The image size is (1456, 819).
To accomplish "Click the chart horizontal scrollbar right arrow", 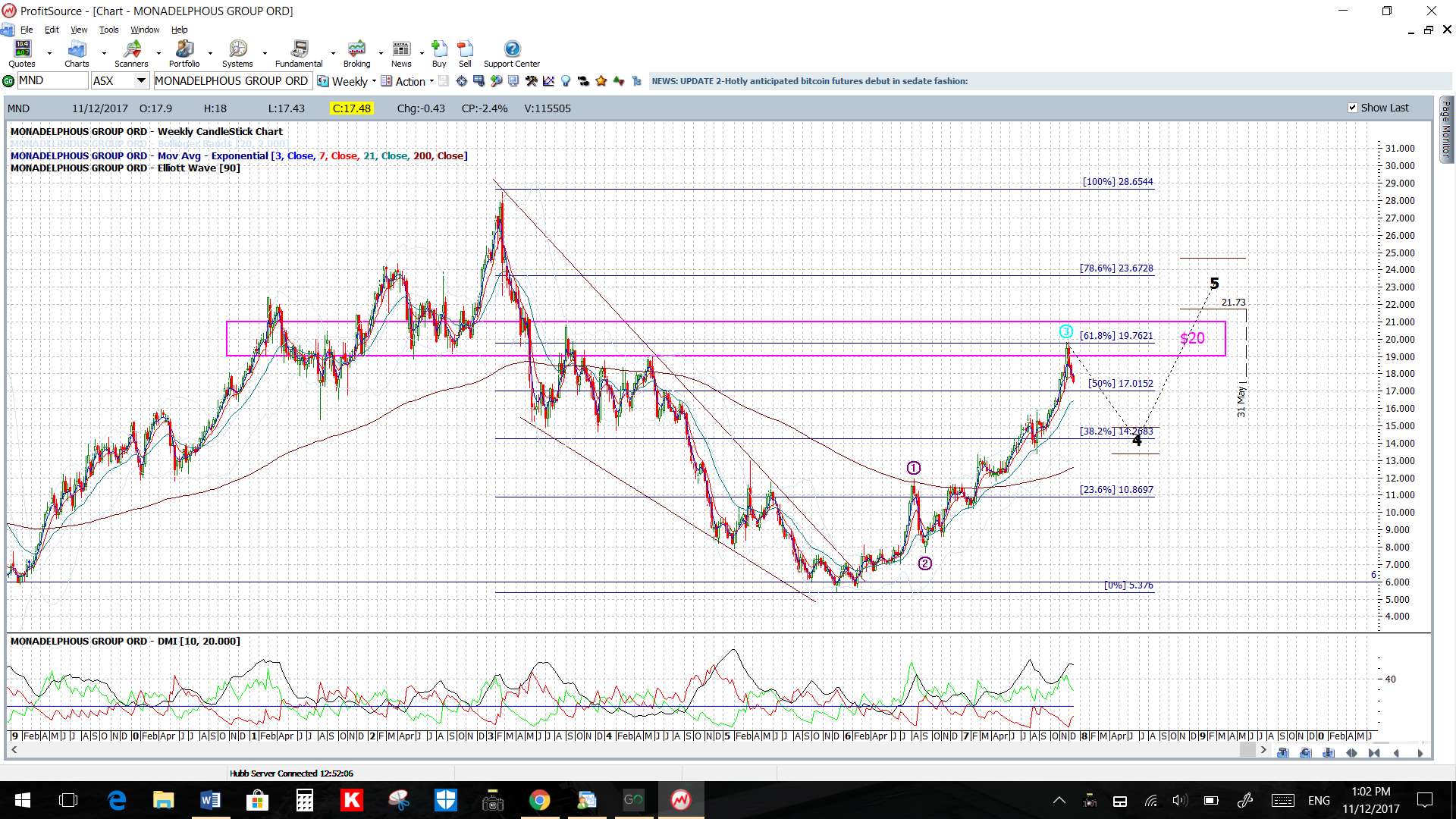I will (x=1263, y=750).
